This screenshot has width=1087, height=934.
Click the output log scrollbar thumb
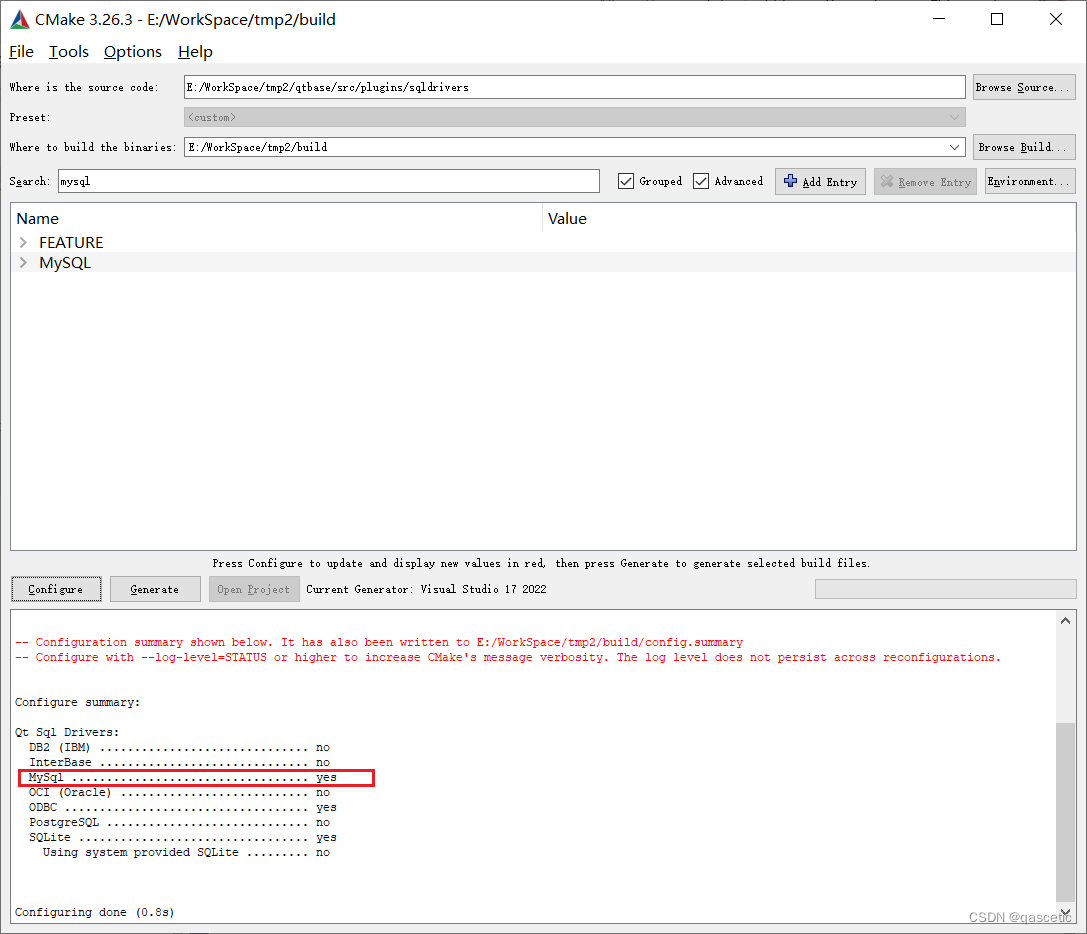(1066, 811)
